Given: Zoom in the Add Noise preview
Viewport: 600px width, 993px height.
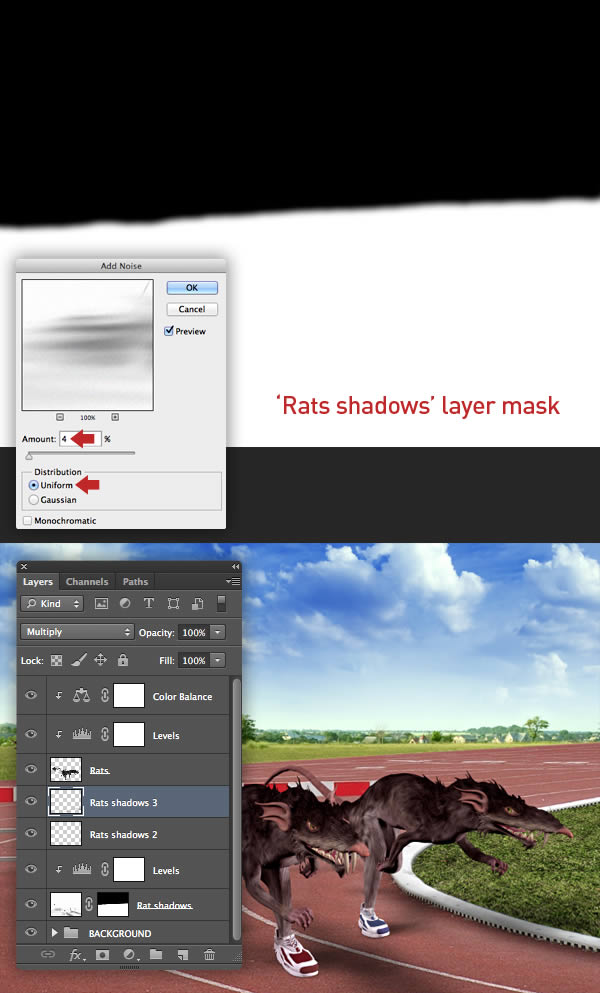Looking at the screenshot, I should click(115, 417).
